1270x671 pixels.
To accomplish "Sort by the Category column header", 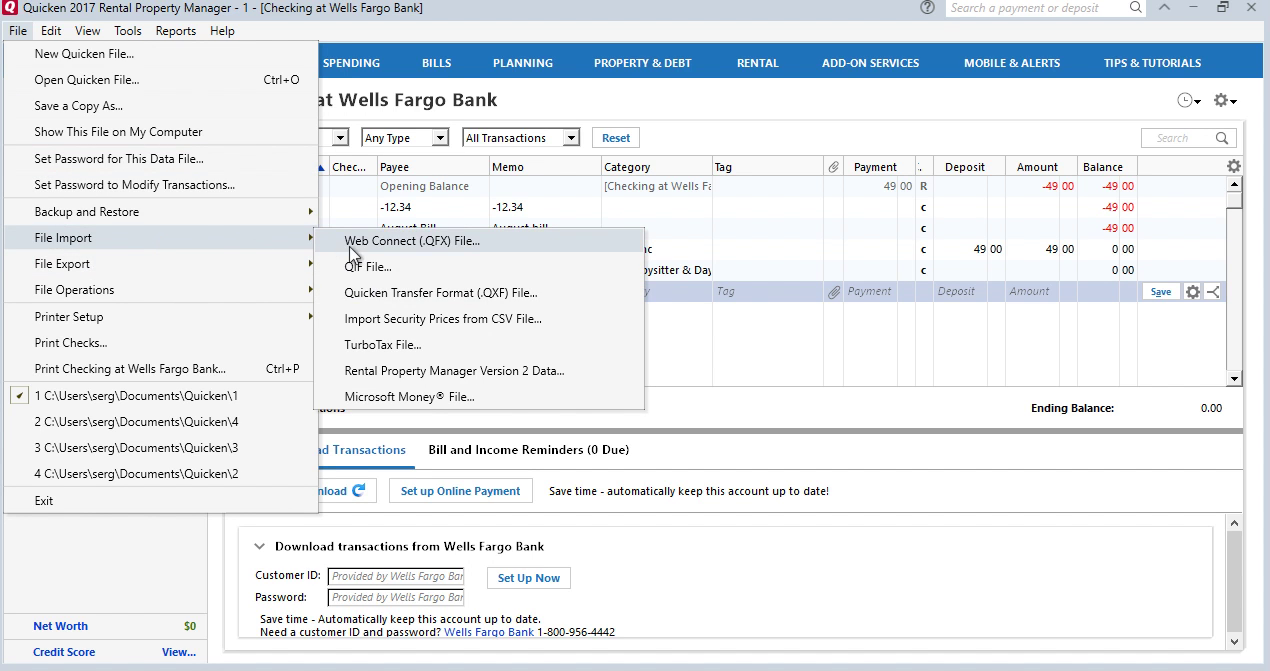I will [x=656, y=167].
